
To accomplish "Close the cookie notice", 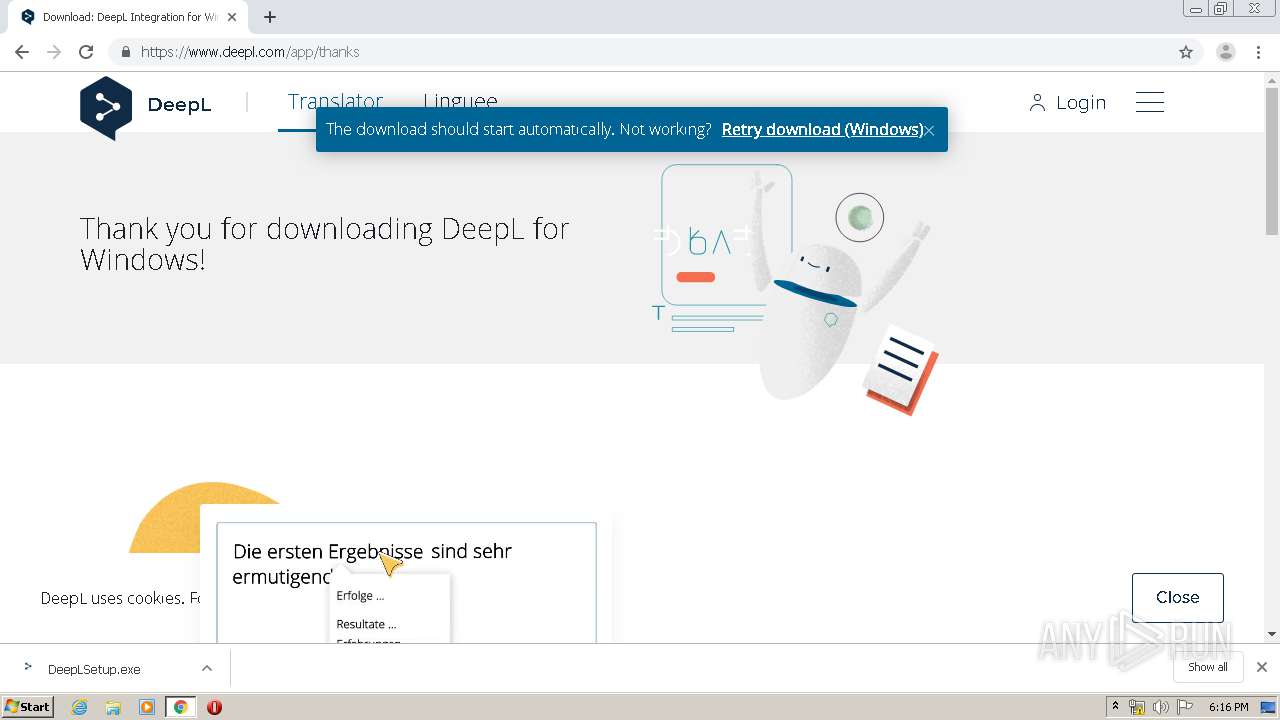I will pyautogui.click(x=1177, y=597).
